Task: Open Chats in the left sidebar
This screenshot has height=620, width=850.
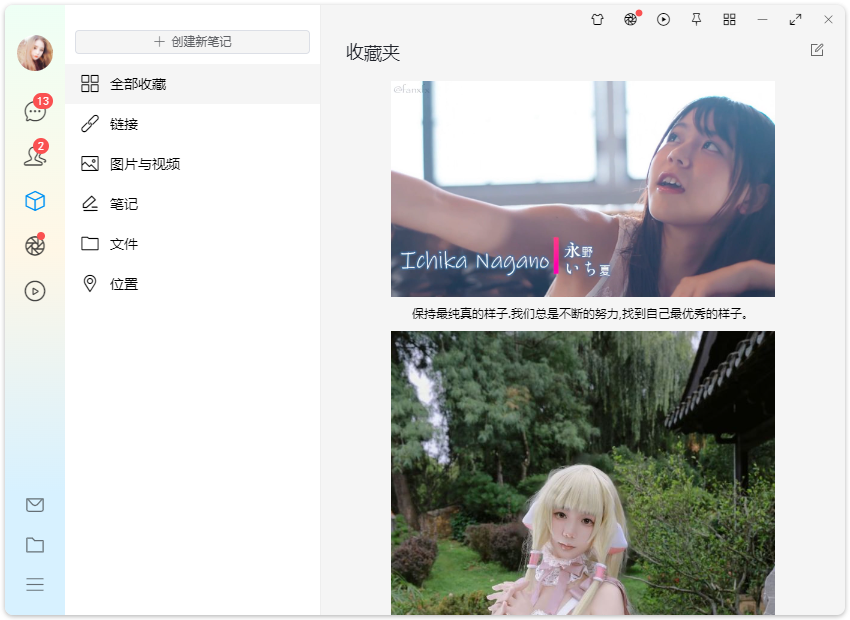Action: pyautogui.click(x=34, y=109)
